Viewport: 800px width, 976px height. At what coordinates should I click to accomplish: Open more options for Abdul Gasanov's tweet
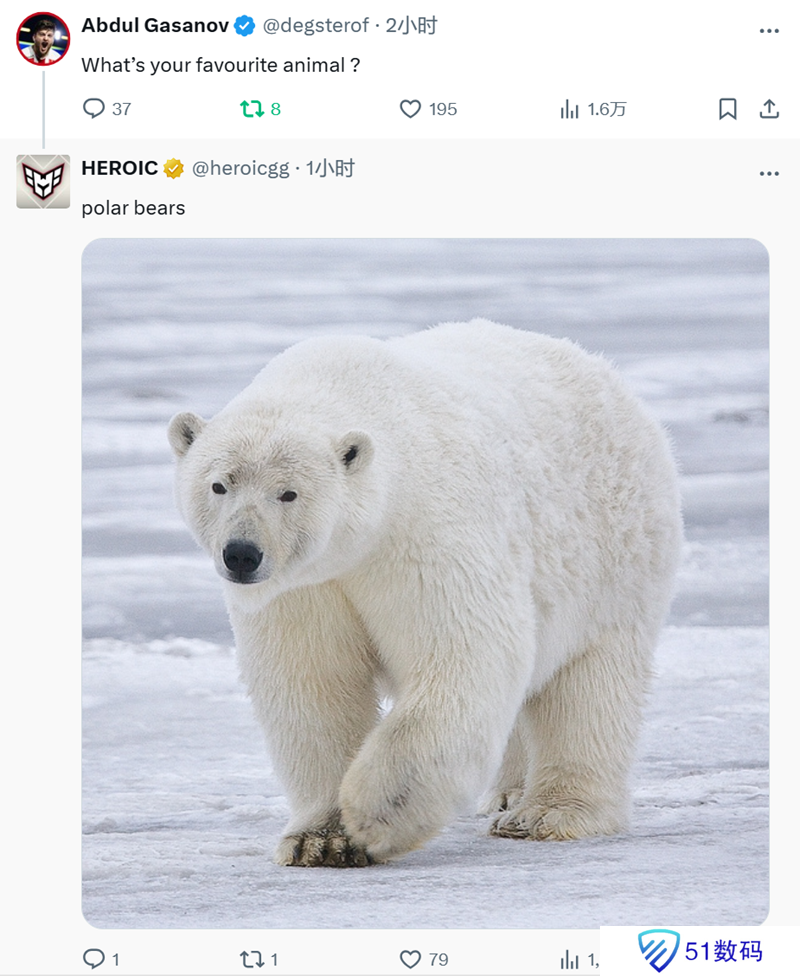click(x=769, y=31)
